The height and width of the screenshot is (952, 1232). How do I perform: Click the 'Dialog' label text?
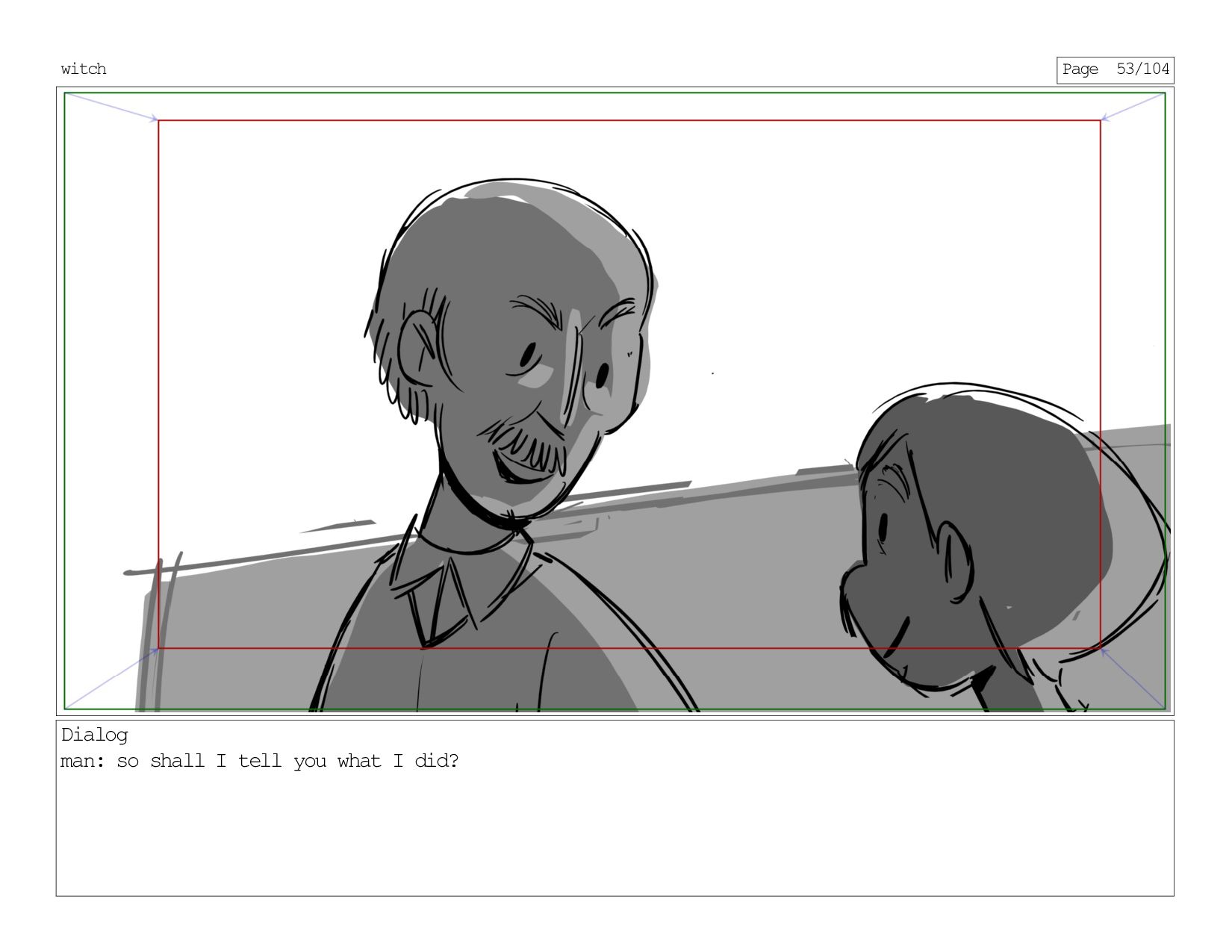tap(95, 735)
